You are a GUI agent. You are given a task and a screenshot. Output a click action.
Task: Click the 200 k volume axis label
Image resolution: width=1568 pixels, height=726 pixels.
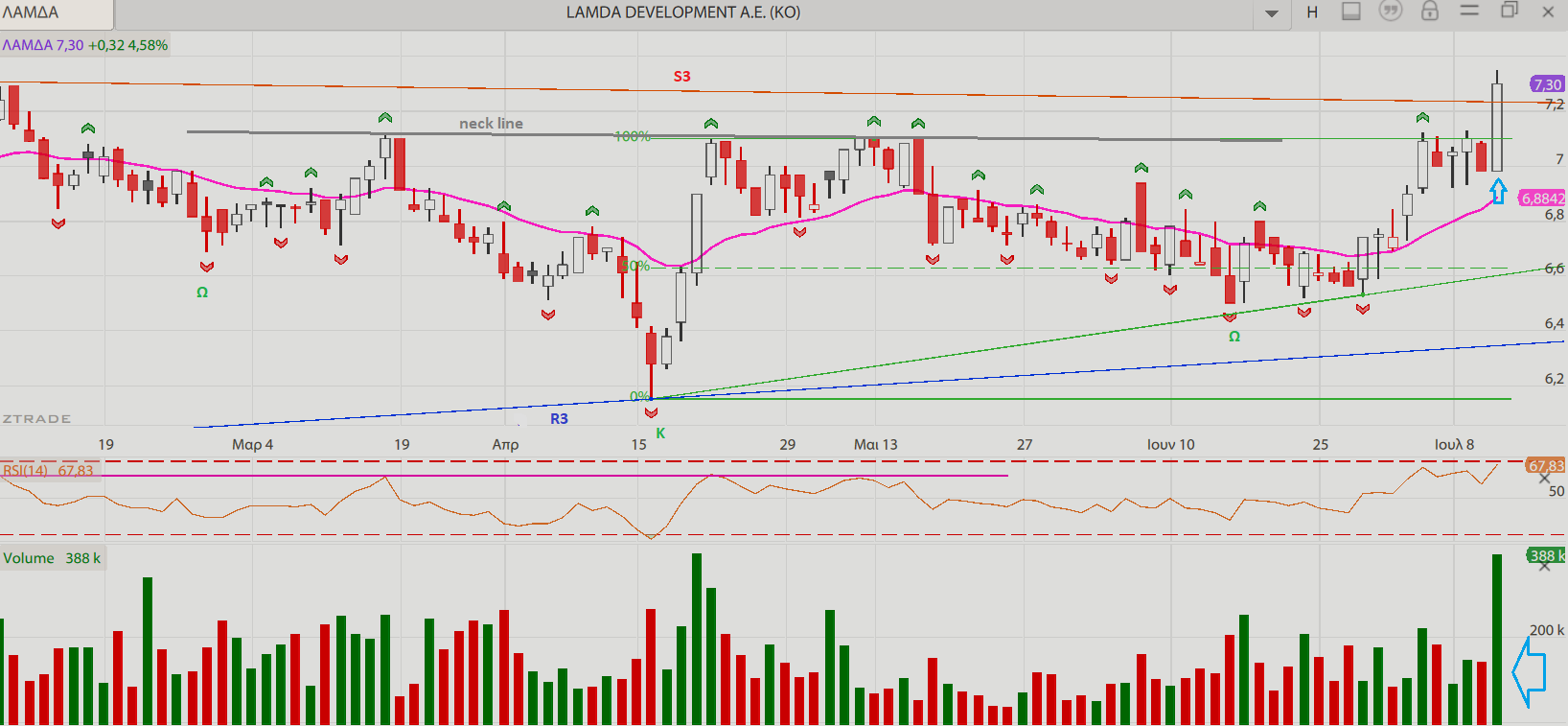pyautogui.click(x=1546, y=630)
